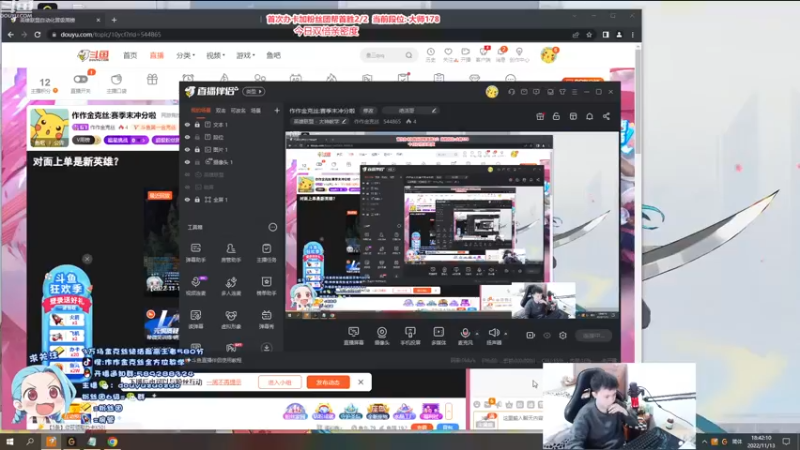Start recording with the camcorder icon
Screen dimensions: 800x450
[530, 335]
